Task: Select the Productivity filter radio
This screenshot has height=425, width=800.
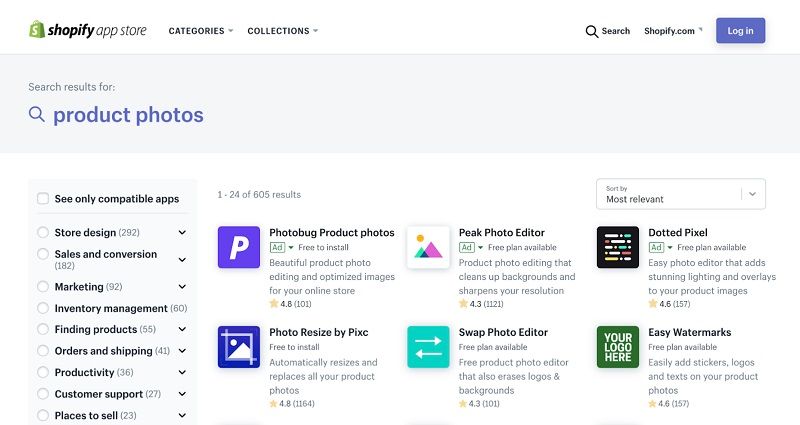Action: click(x=43, y=372)
